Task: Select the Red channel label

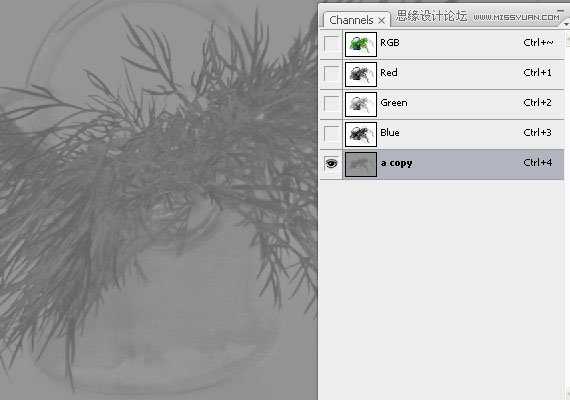Action: pos(389,73)
